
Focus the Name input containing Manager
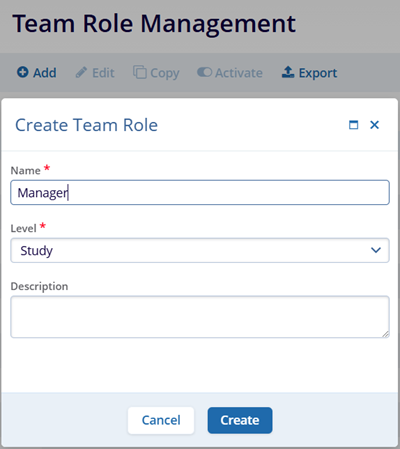click(x=200, y=193)
